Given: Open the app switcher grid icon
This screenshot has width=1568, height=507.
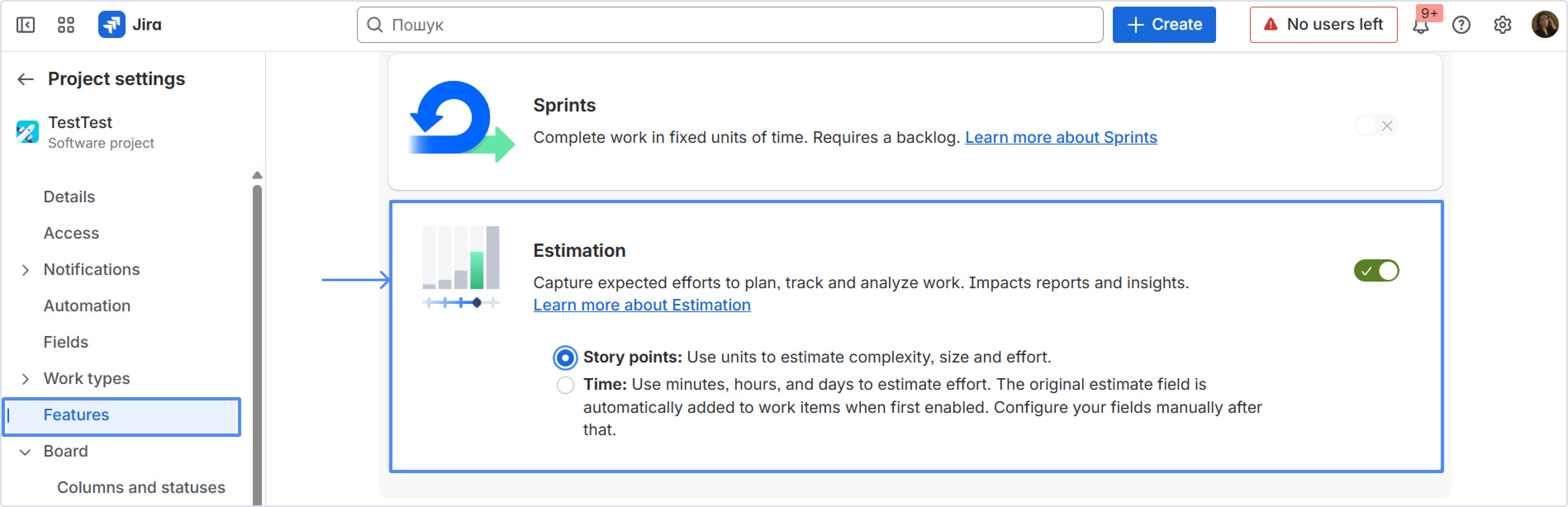Looking at the screenshot, I should [66, 25].
